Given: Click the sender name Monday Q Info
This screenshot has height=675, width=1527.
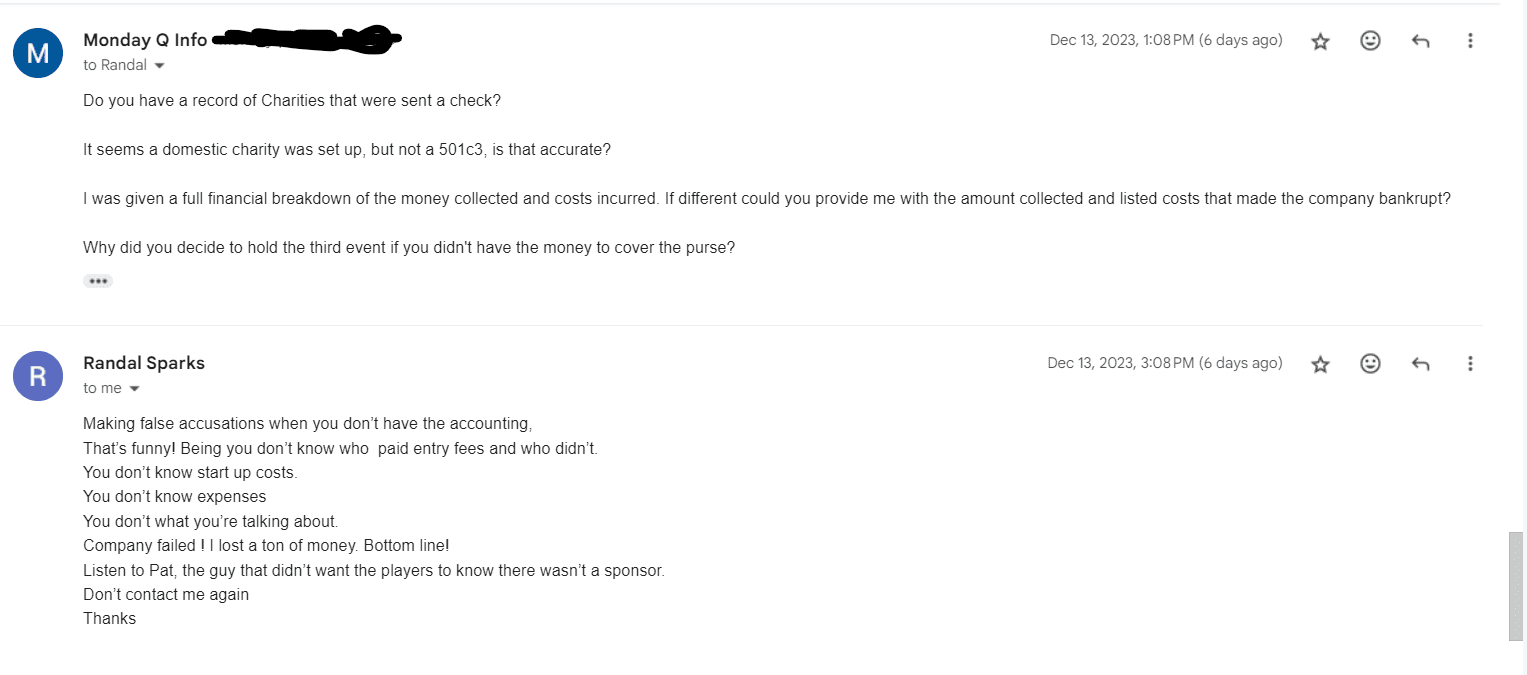Looking at the screenshot, I should click(x=145, y=40).
